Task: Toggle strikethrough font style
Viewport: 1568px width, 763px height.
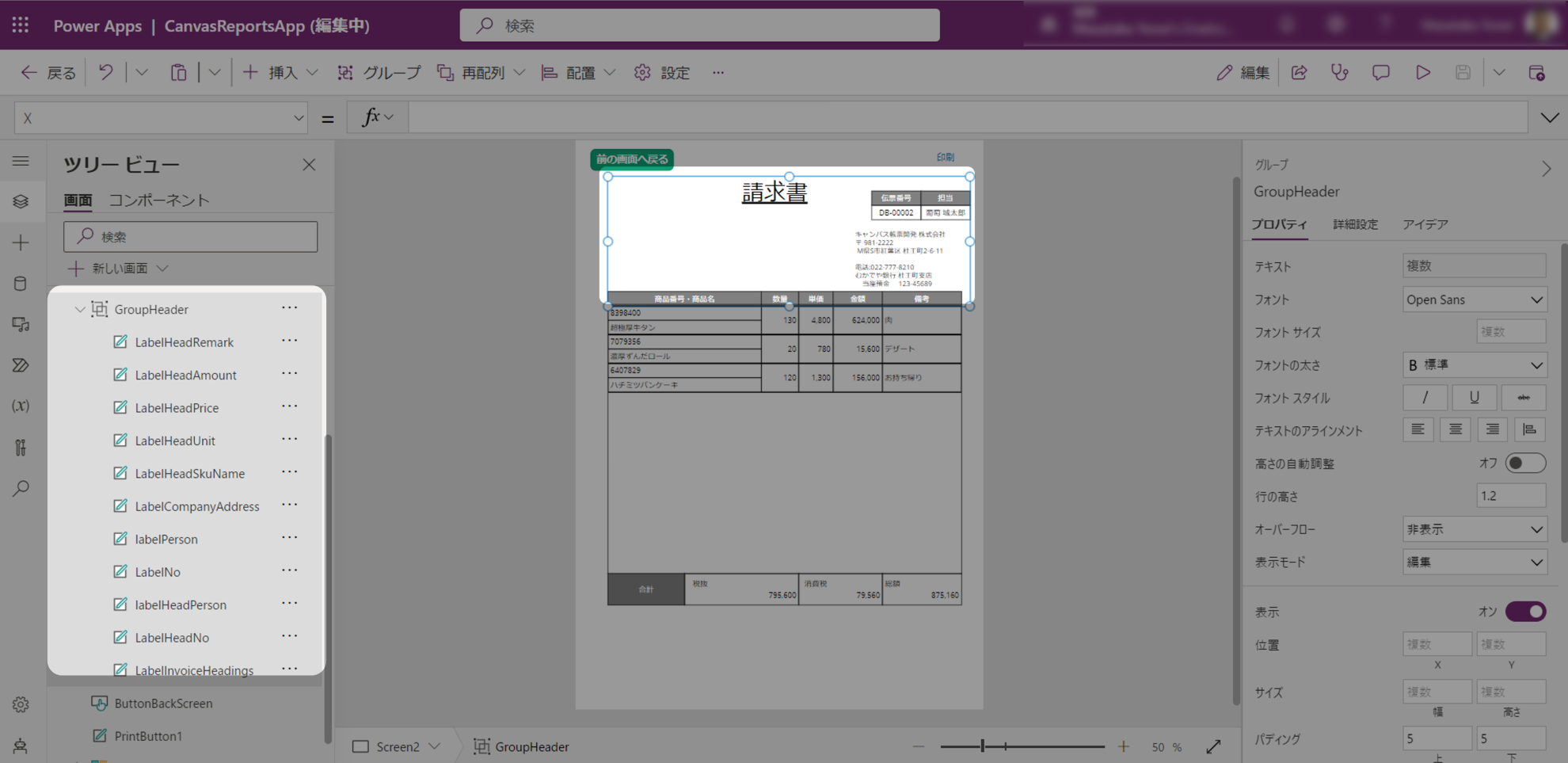Action: point(1524,398)
